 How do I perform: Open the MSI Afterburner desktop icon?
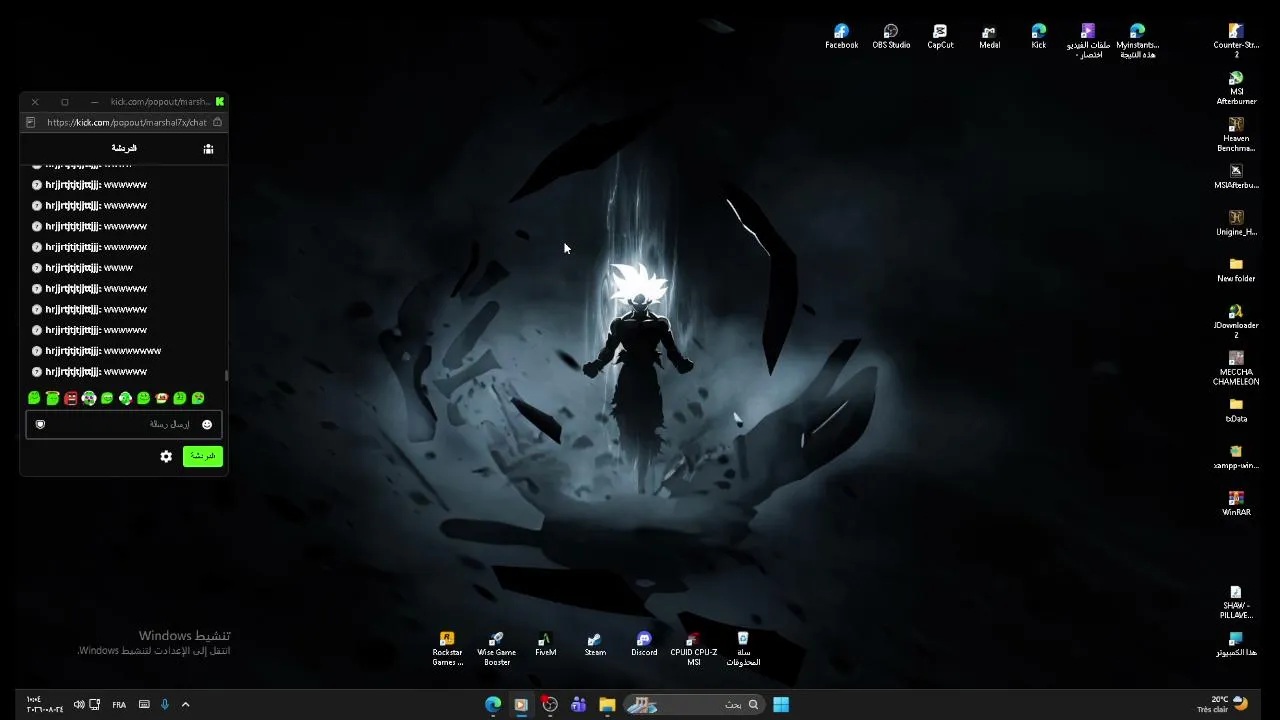click(1236, 88)
